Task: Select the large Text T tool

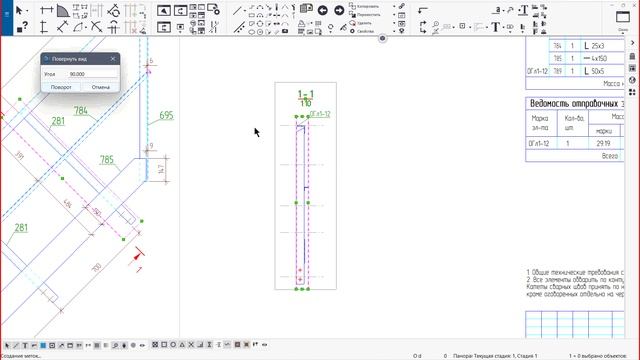Action: 495,27
